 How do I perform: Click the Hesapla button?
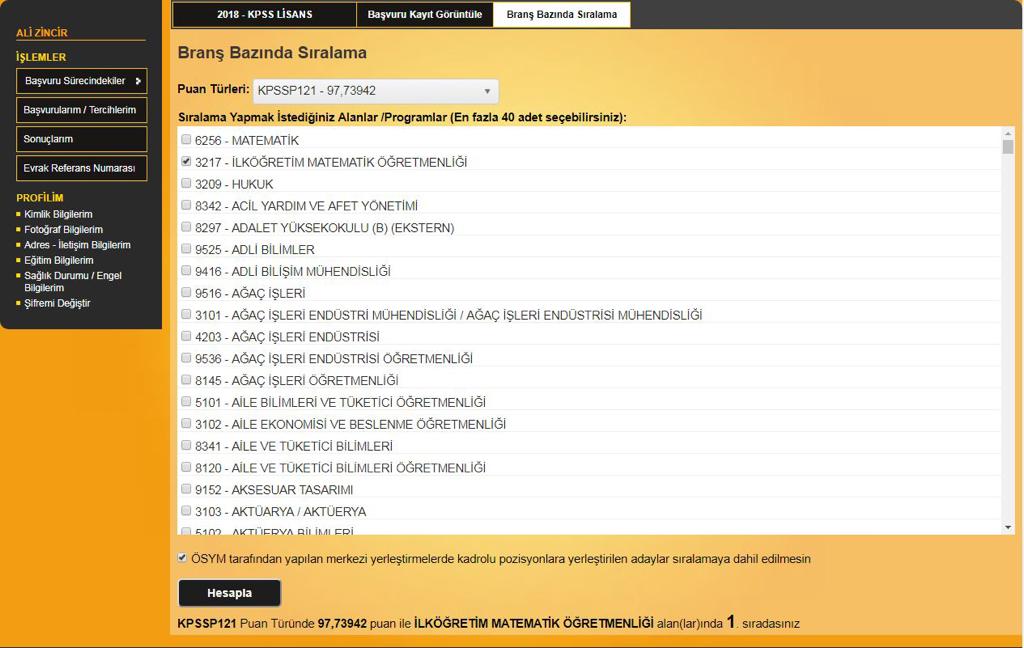229,593
